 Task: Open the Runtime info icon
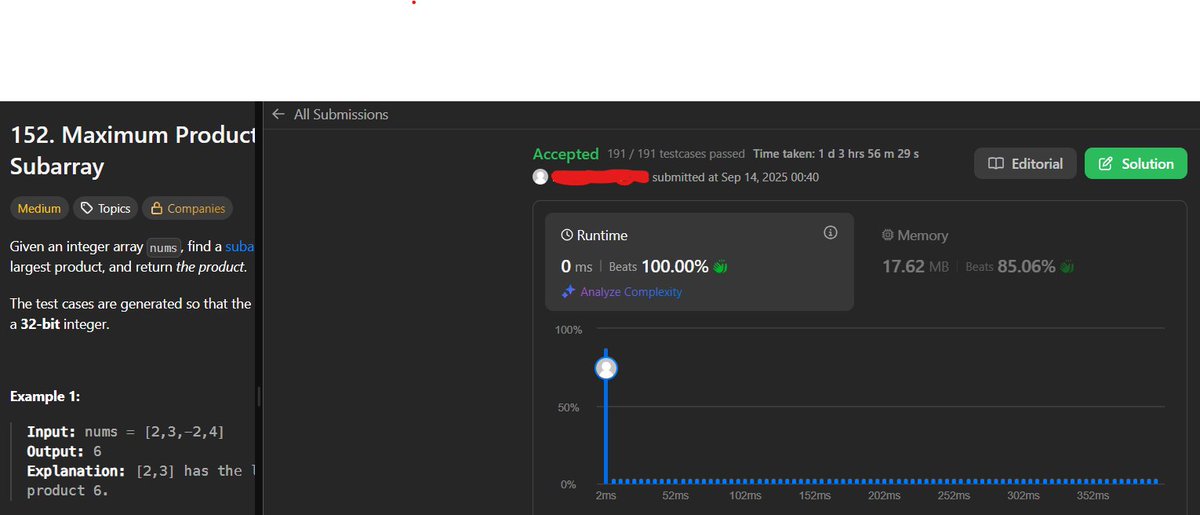pyautogui.click(x=829, y=233)
